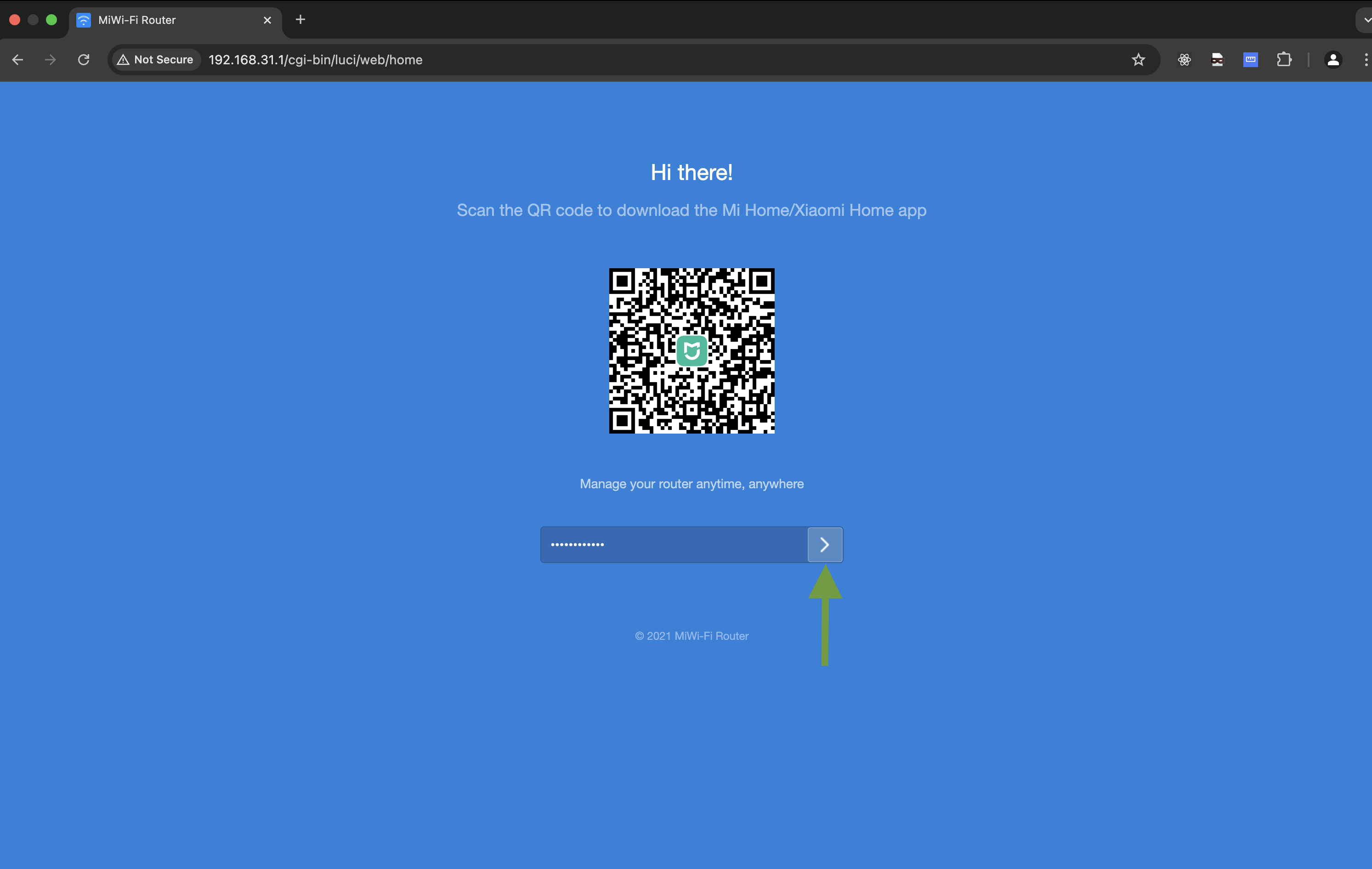Go back to the previous page
Image resolution: width=1372 pixels, height=869 pixels.
[17, 60]
